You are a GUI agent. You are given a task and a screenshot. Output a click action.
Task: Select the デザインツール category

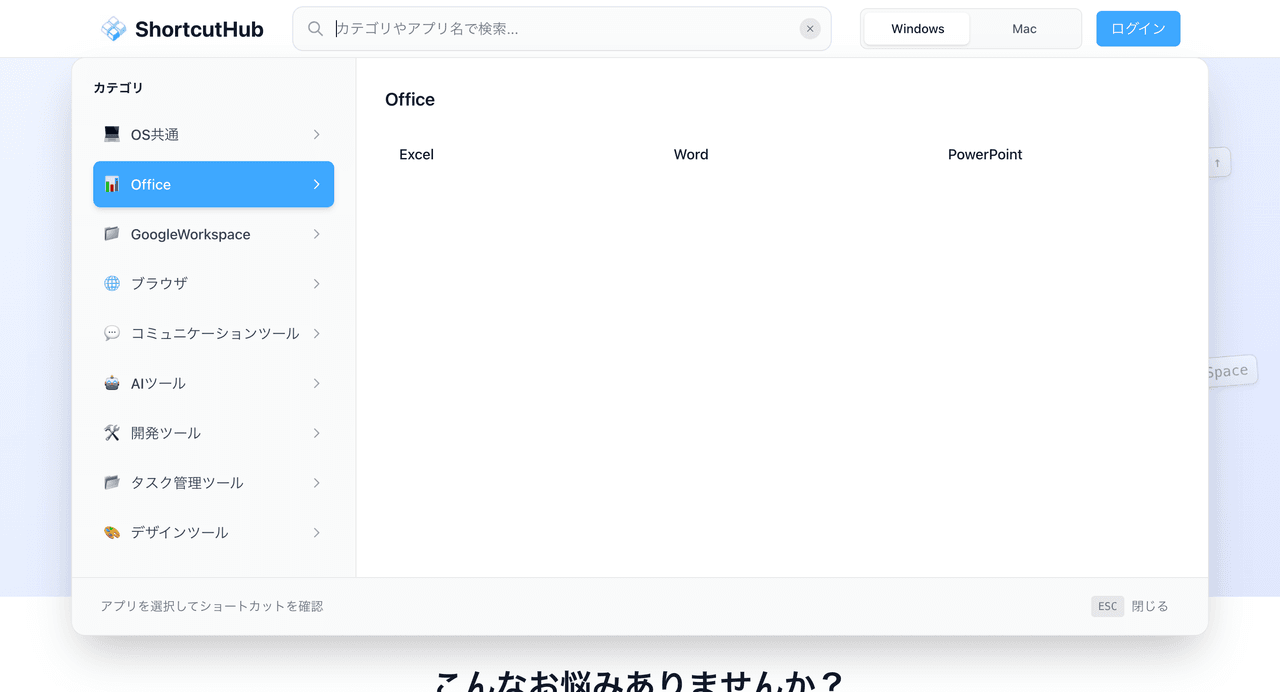point(213,532)
